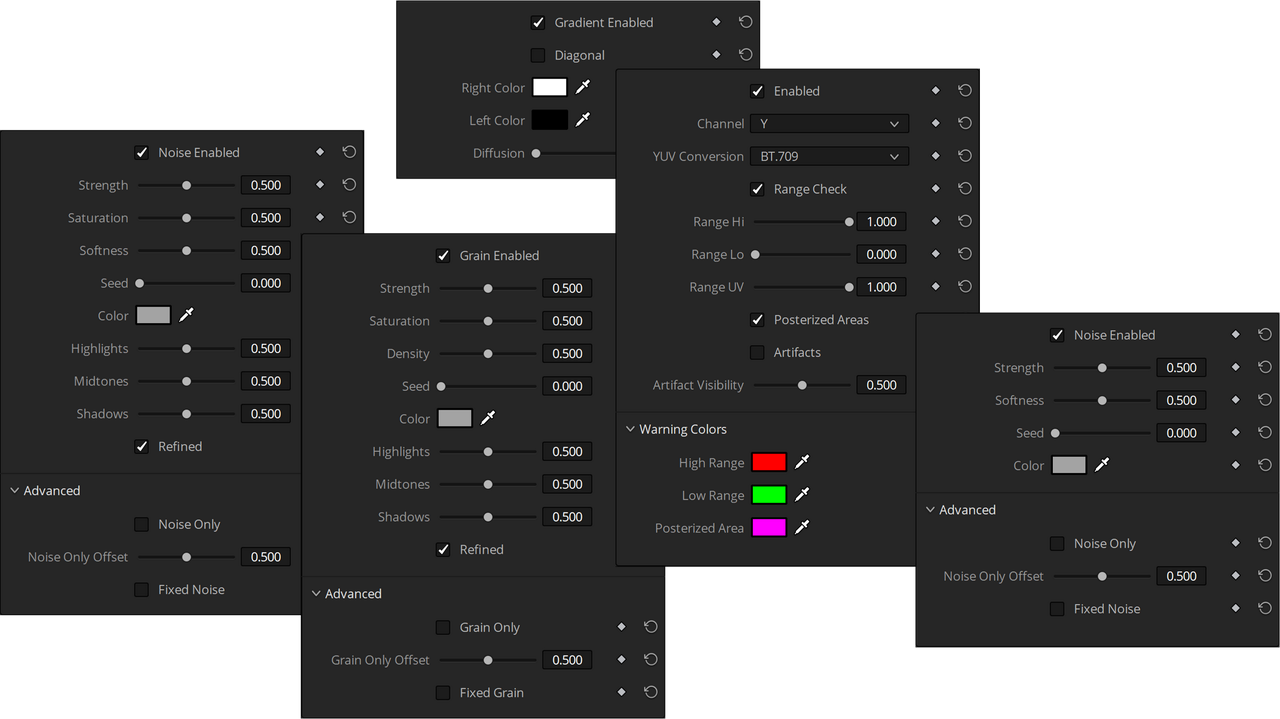Open the YUV Conversion dropdown showing BT.709
Image resolution: width=1280 pixels, height=719 pixels.
[x=829, y=156]
